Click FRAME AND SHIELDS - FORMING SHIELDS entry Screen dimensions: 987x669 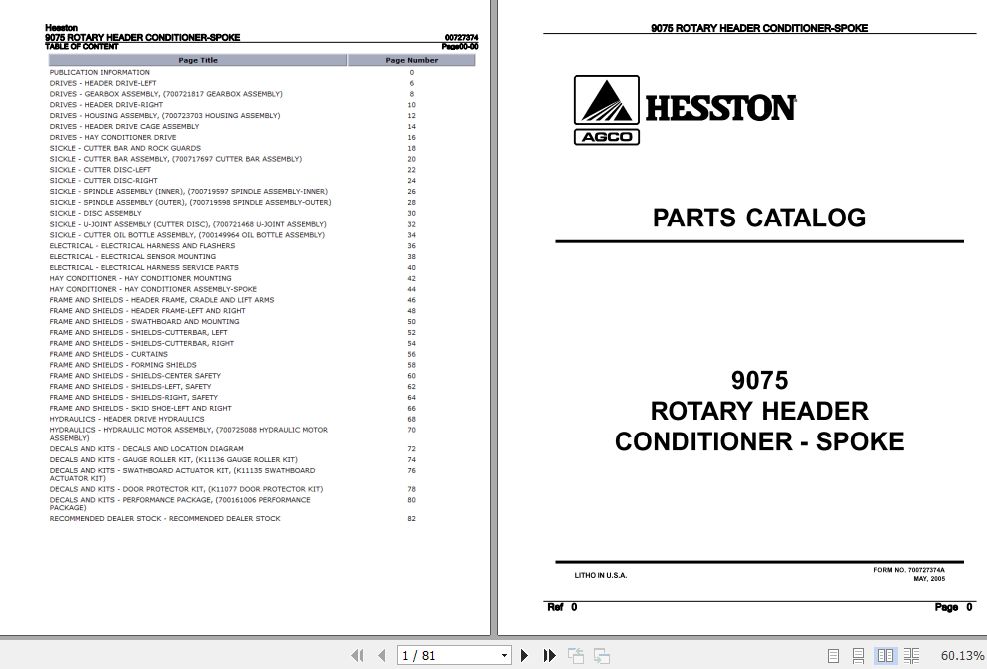point(123,365)
